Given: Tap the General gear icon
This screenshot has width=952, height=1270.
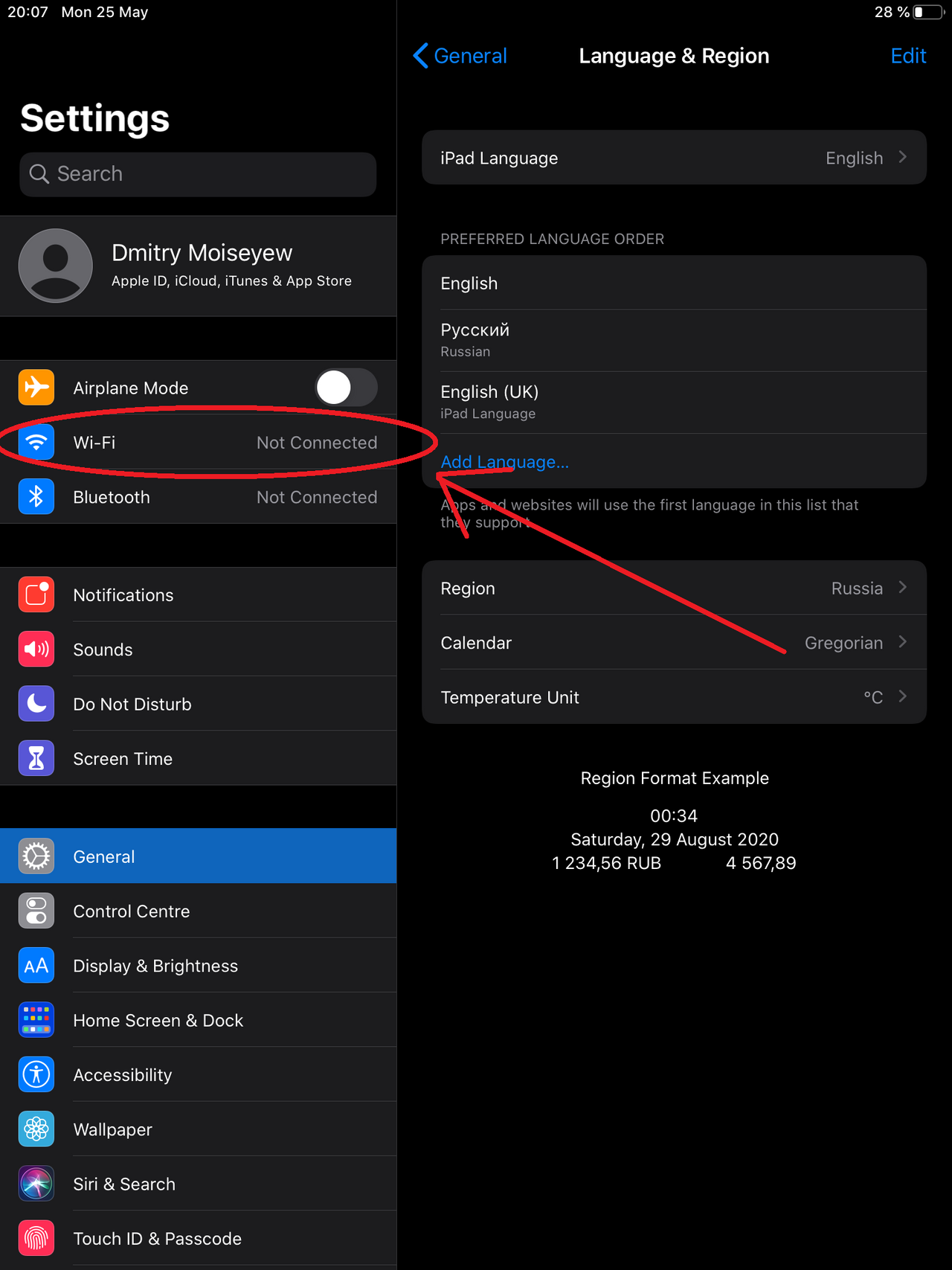Looking at the screenshot, I should coord(36,856).
